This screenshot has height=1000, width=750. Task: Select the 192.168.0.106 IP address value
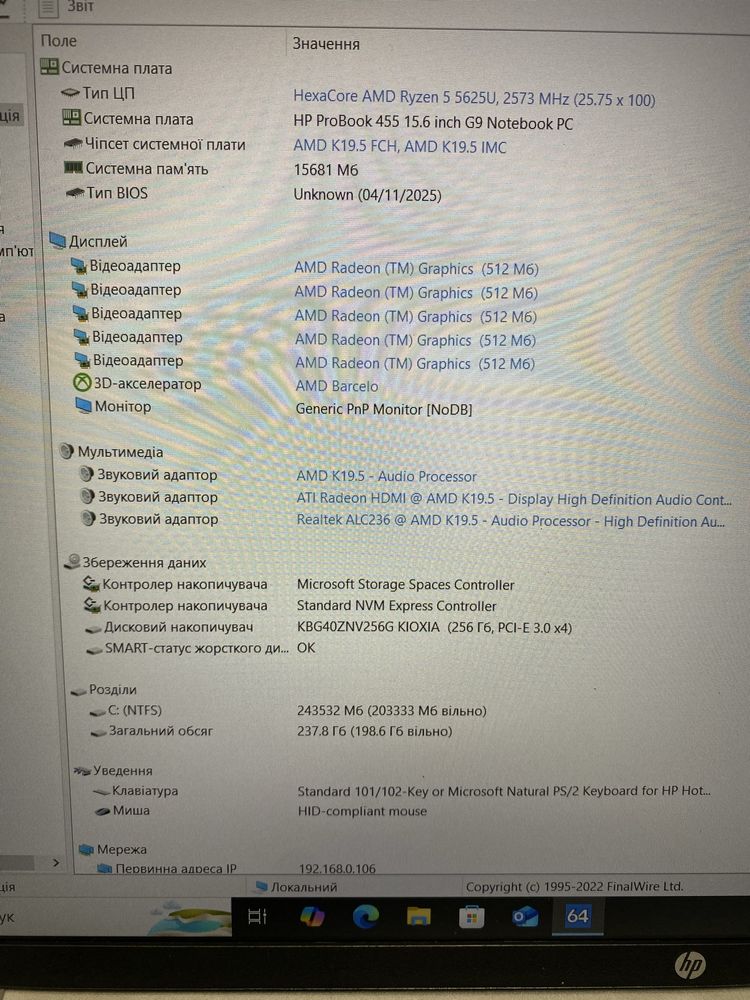click(x=337, y=869)
